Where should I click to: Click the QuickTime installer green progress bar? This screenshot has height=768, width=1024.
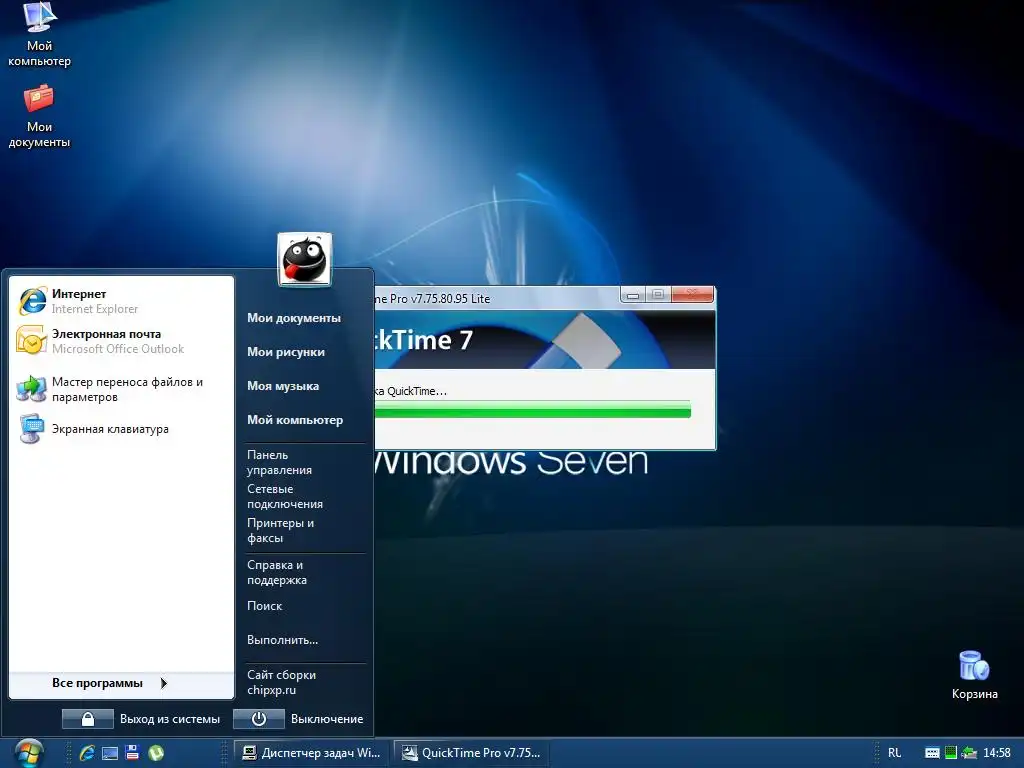pos(533,409)
